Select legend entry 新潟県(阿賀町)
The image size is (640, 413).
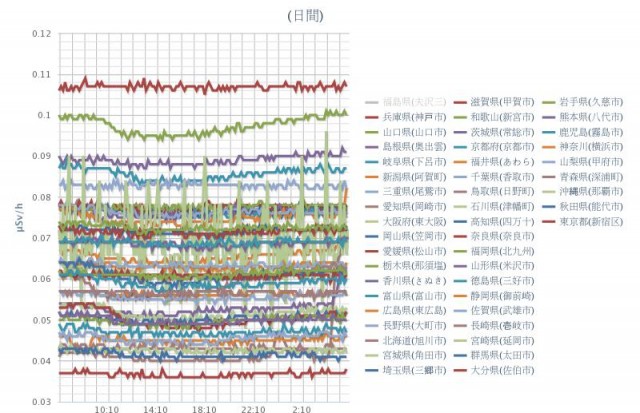406,177
